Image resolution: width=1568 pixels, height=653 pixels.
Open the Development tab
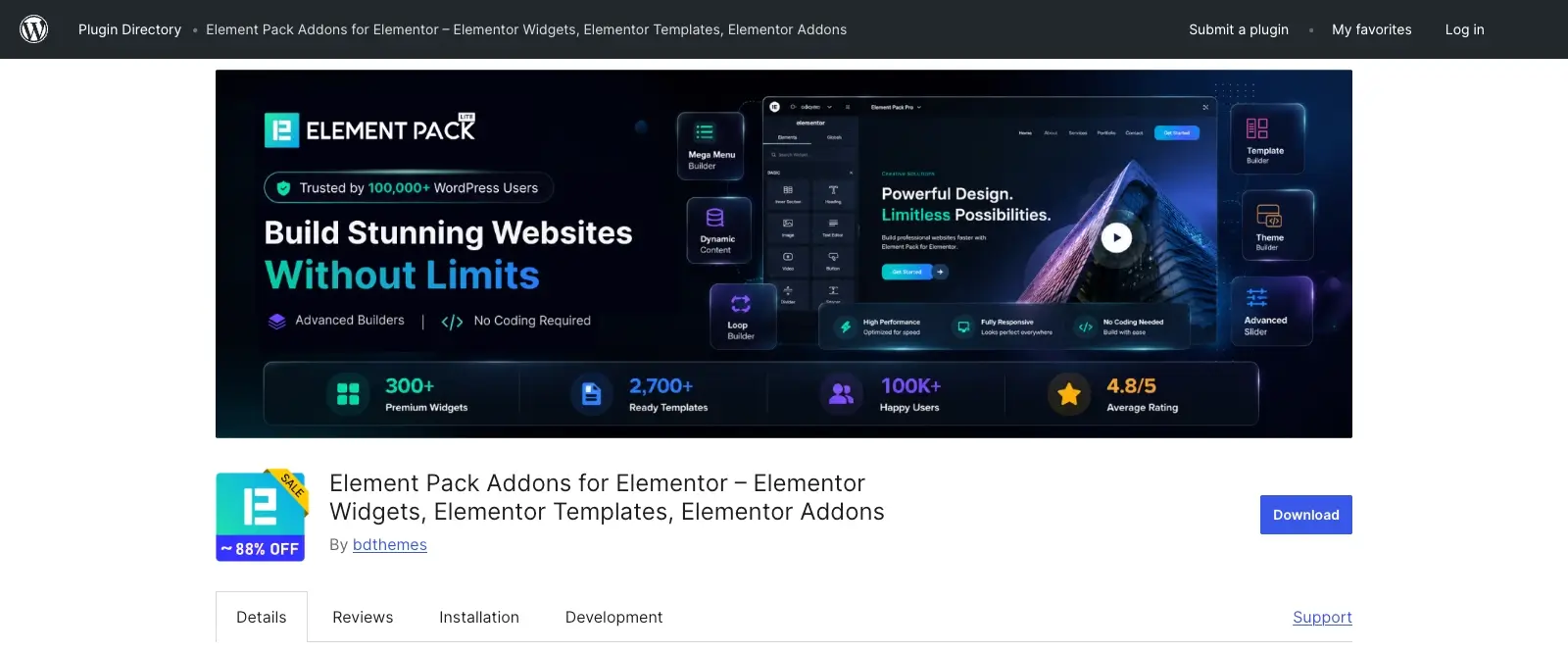pyautogui.click(x=613, y=617)
